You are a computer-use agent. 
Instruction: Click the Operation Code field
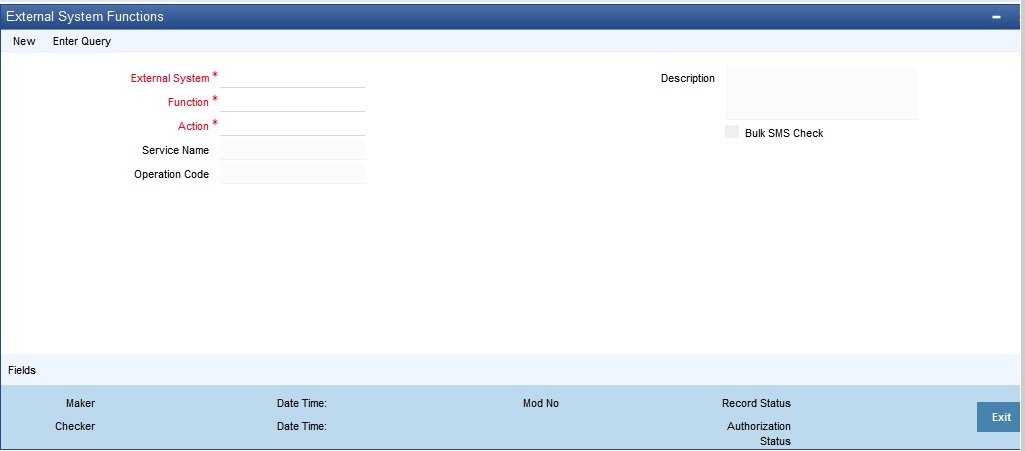pos(292,174)
